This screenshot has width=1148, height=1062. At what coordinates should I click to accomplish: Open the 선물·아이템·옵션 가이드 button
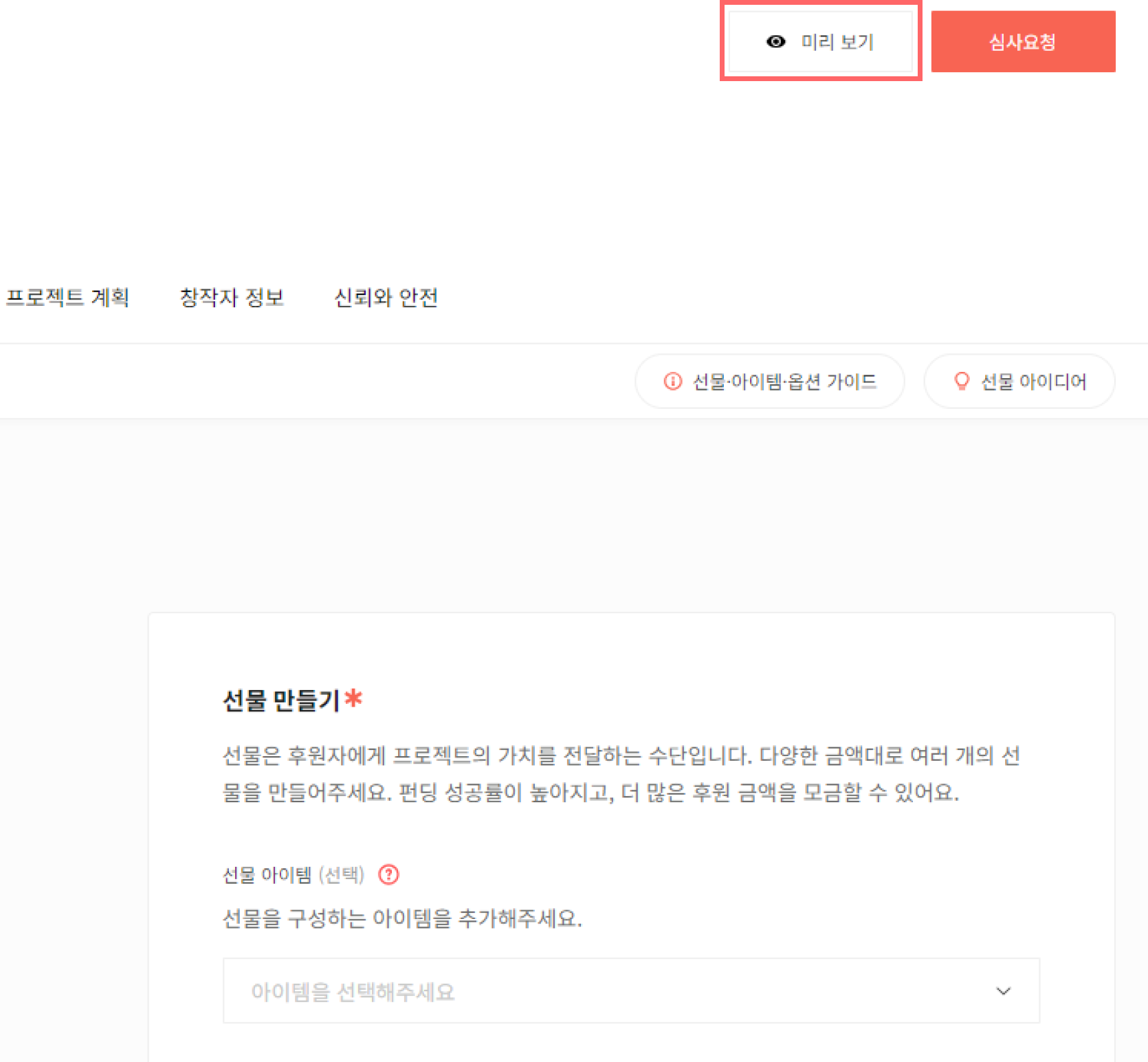pos(769,381)
